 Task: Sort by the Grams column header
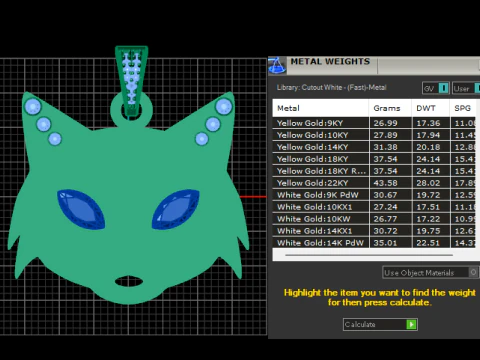point(390,108)
